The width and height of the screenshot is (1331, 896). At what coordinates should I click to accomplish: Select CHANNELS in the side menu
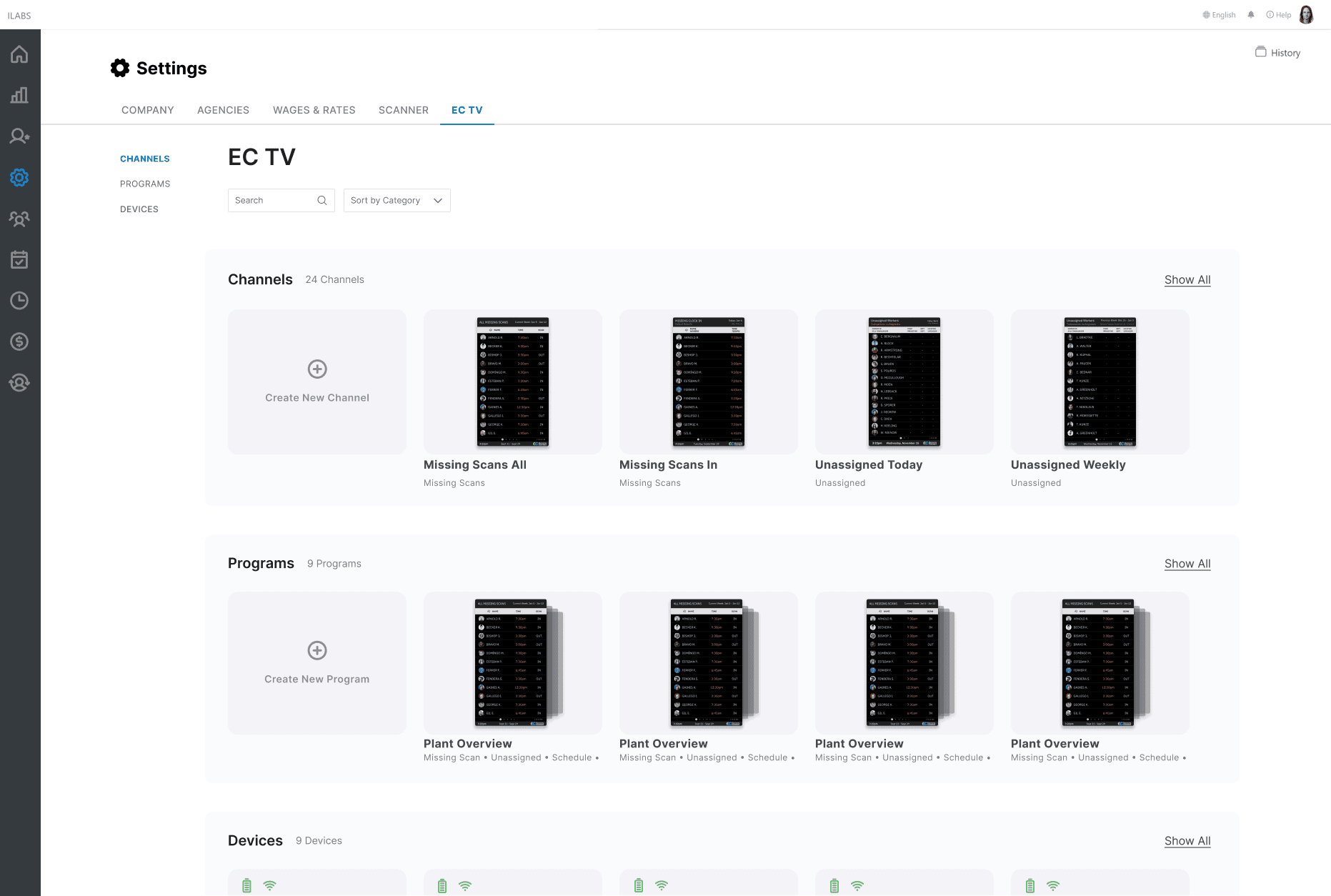[x=145, y=159]
